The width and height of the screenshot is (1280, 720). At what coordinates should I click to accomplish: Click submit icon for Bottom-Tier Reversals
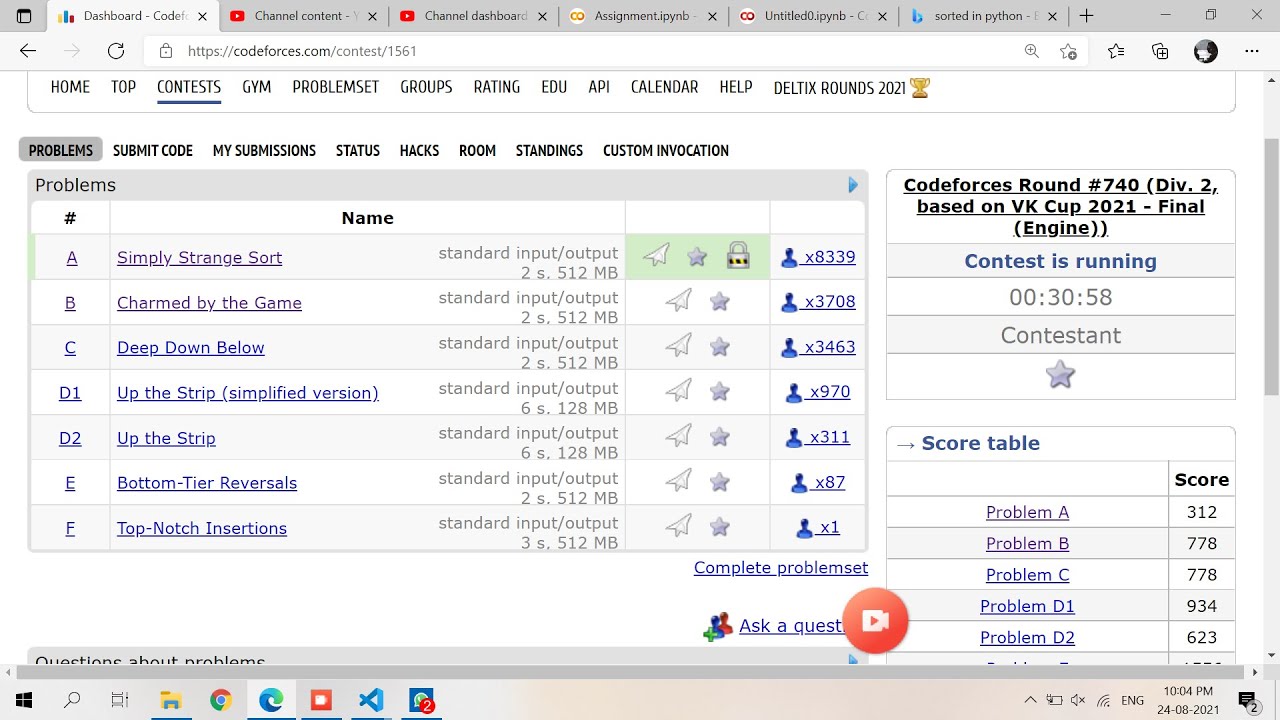click(679, 481)
